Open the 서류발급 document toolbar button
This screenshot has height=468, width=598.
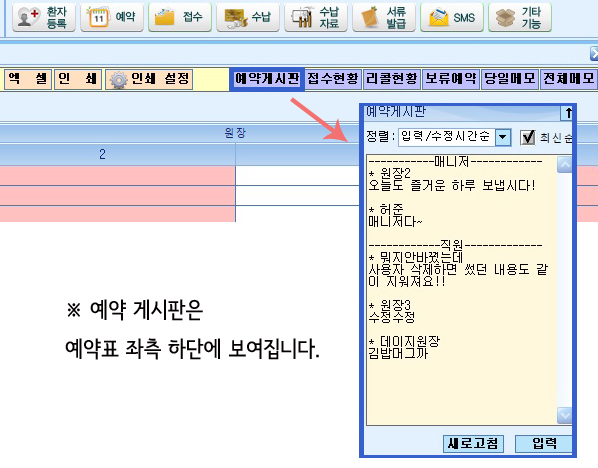click(x=384, y=17)
